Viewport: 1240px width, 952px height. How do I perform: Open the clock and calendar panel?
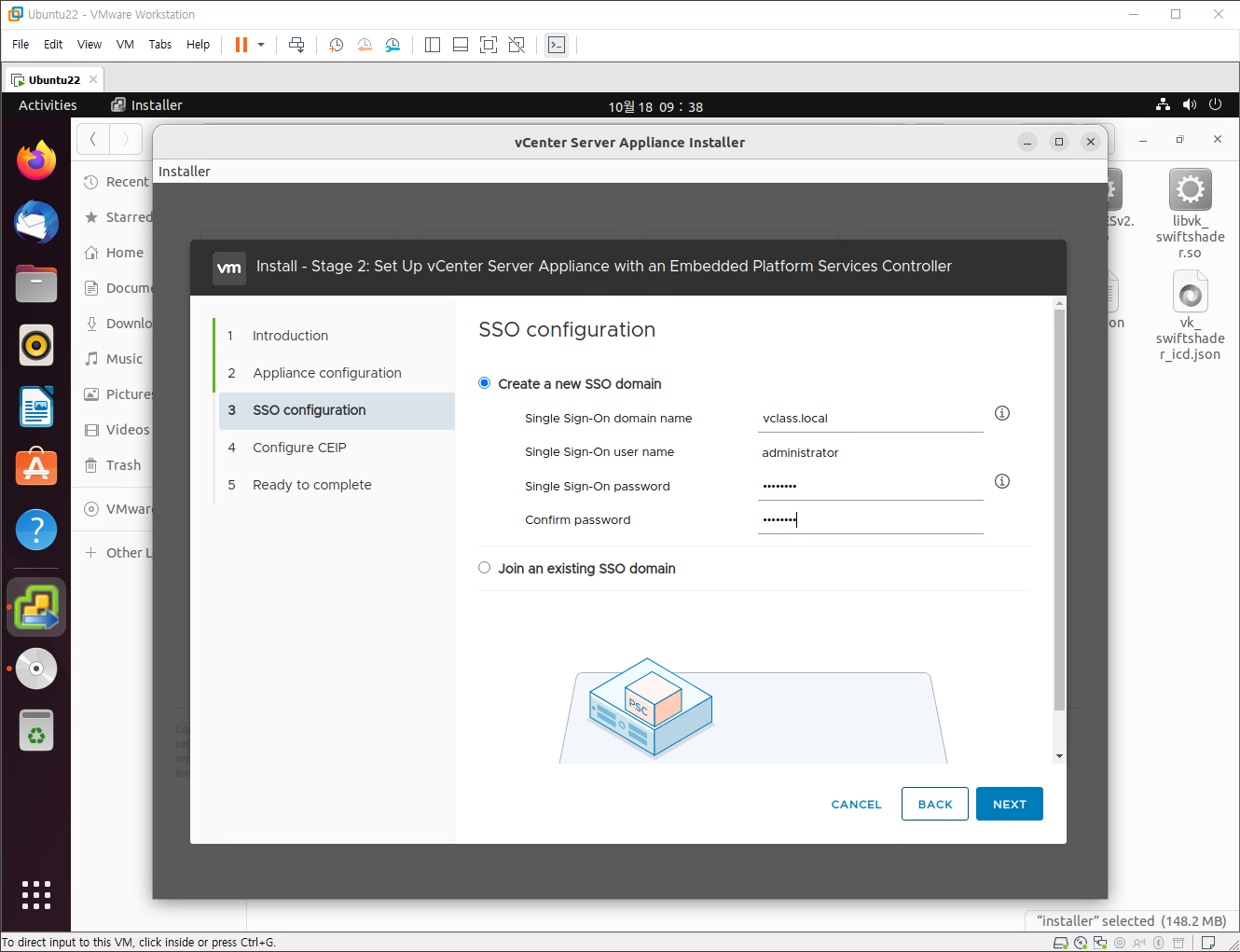pyautogui.click(x=655, y=106)
